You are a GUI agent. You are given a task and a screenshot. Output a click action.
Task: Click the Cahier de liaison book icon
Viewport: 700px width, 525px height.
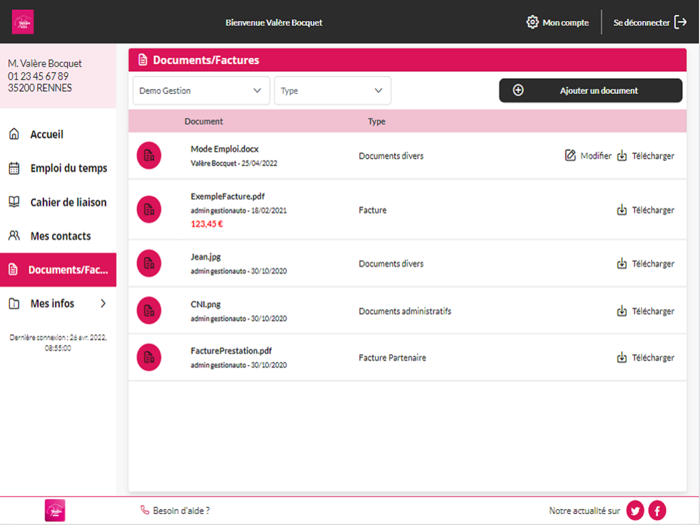click(x=14, y=202)
